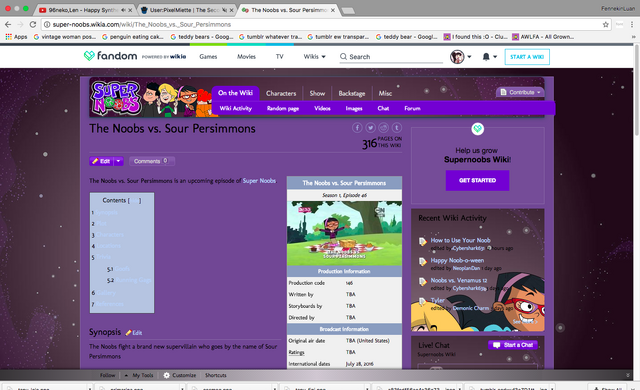Open the Contribute dropdown
640x390 pixels.
click(520, 92)
